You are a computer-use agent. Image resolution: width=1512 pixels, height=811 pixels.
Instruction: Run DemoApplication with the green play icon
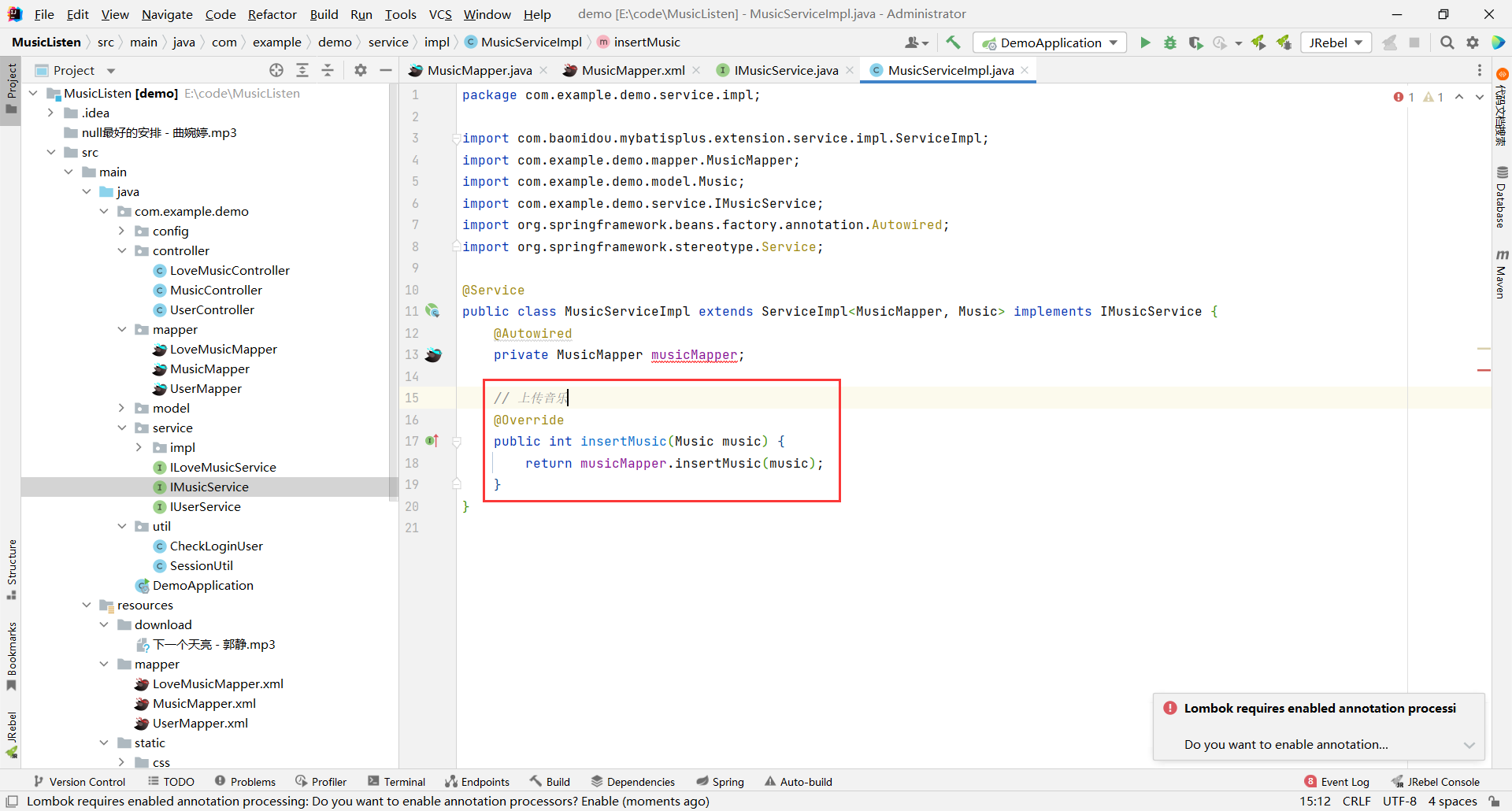coord(1145,43)
